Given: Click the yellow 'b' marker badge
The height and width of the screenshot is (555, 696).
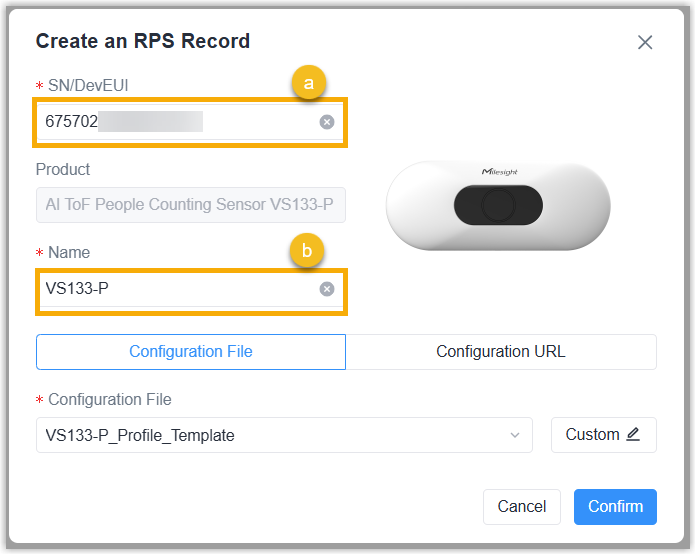Looking at the screenshot, I should pyautogui.click(x=307, y=250).
